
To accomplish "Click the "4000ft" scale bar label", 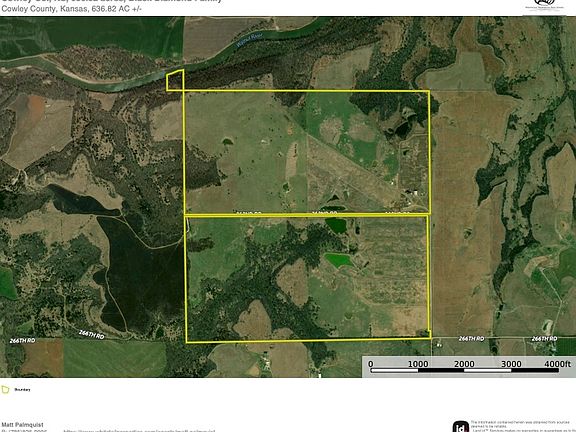I will (x=558, y=364).
